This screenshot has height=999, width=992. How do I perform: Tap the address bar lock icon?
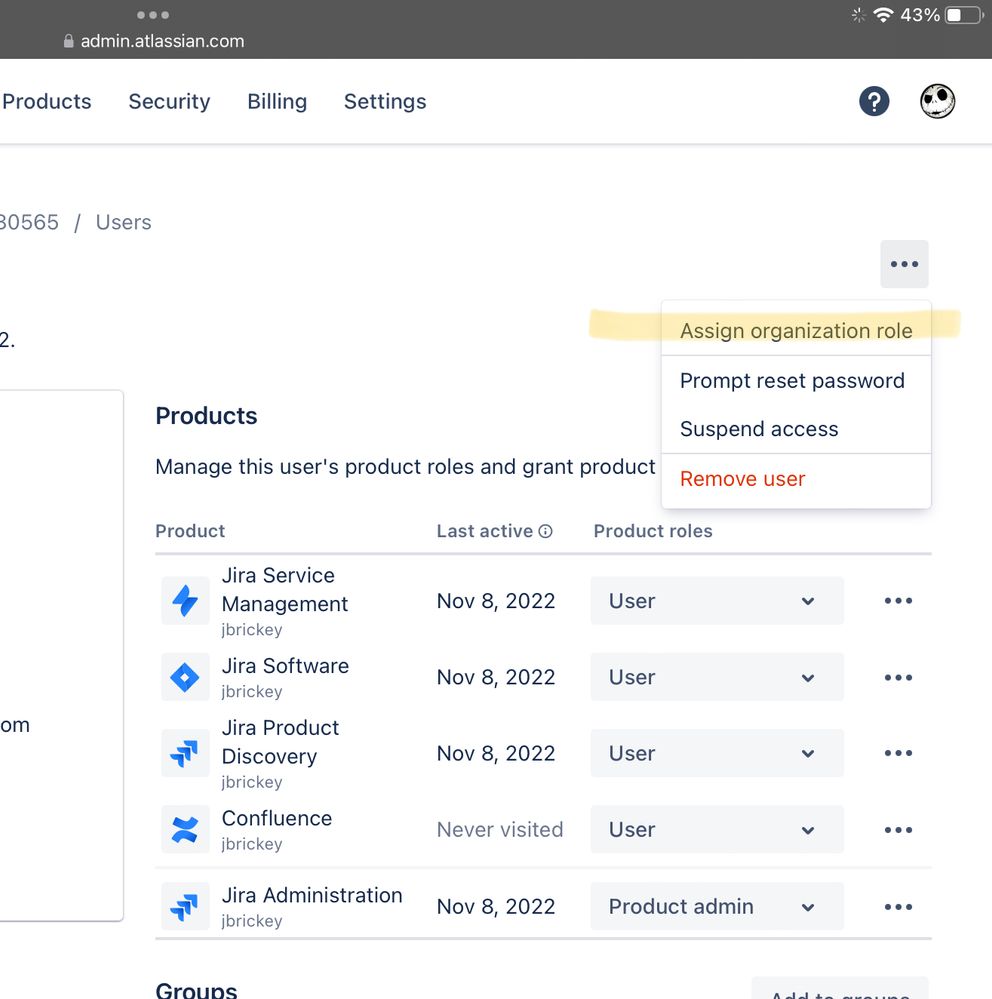[x=69, y=41]
